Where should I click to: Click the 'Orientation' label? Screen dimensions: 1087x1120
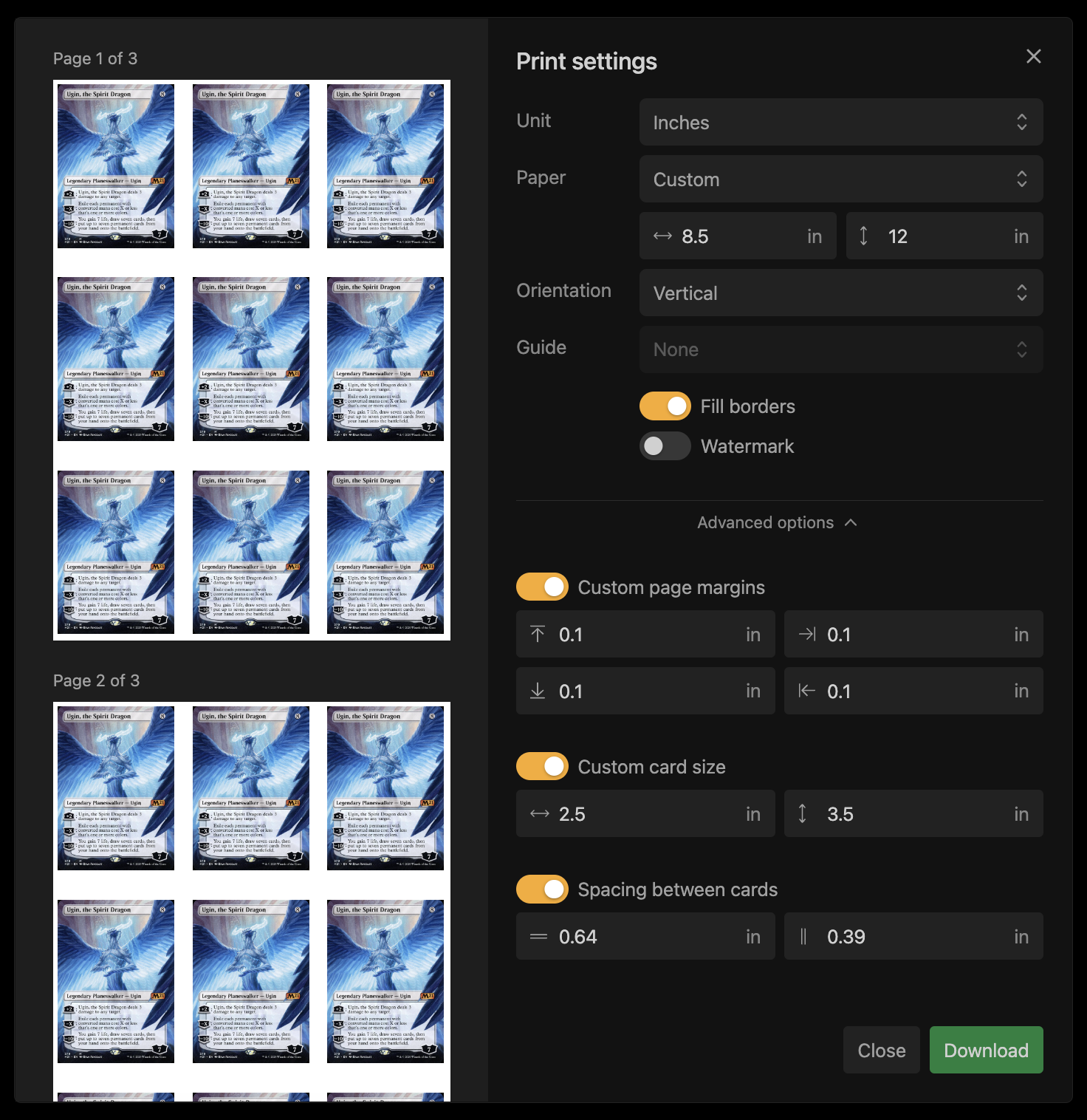[x=563, y=290]
